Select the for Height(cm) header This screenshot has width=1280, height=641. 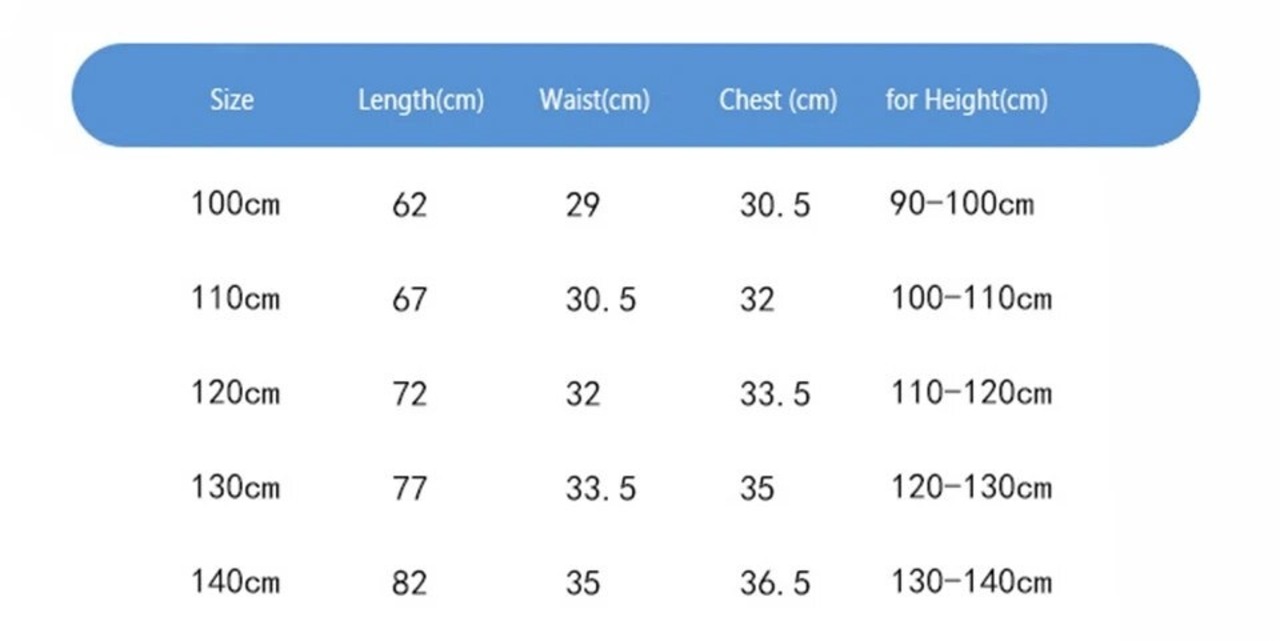pos(966,101)
